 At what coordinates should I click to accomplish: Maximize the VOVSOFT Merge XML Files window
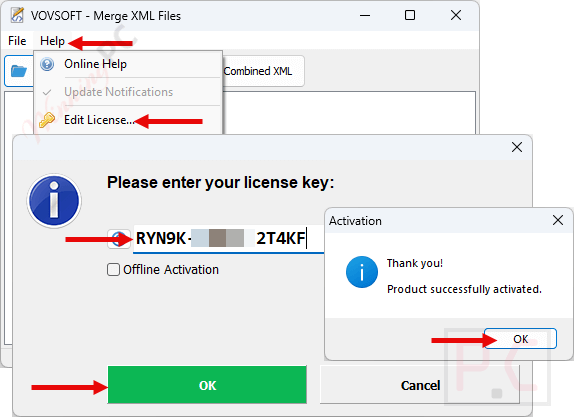tap(410, 15)
